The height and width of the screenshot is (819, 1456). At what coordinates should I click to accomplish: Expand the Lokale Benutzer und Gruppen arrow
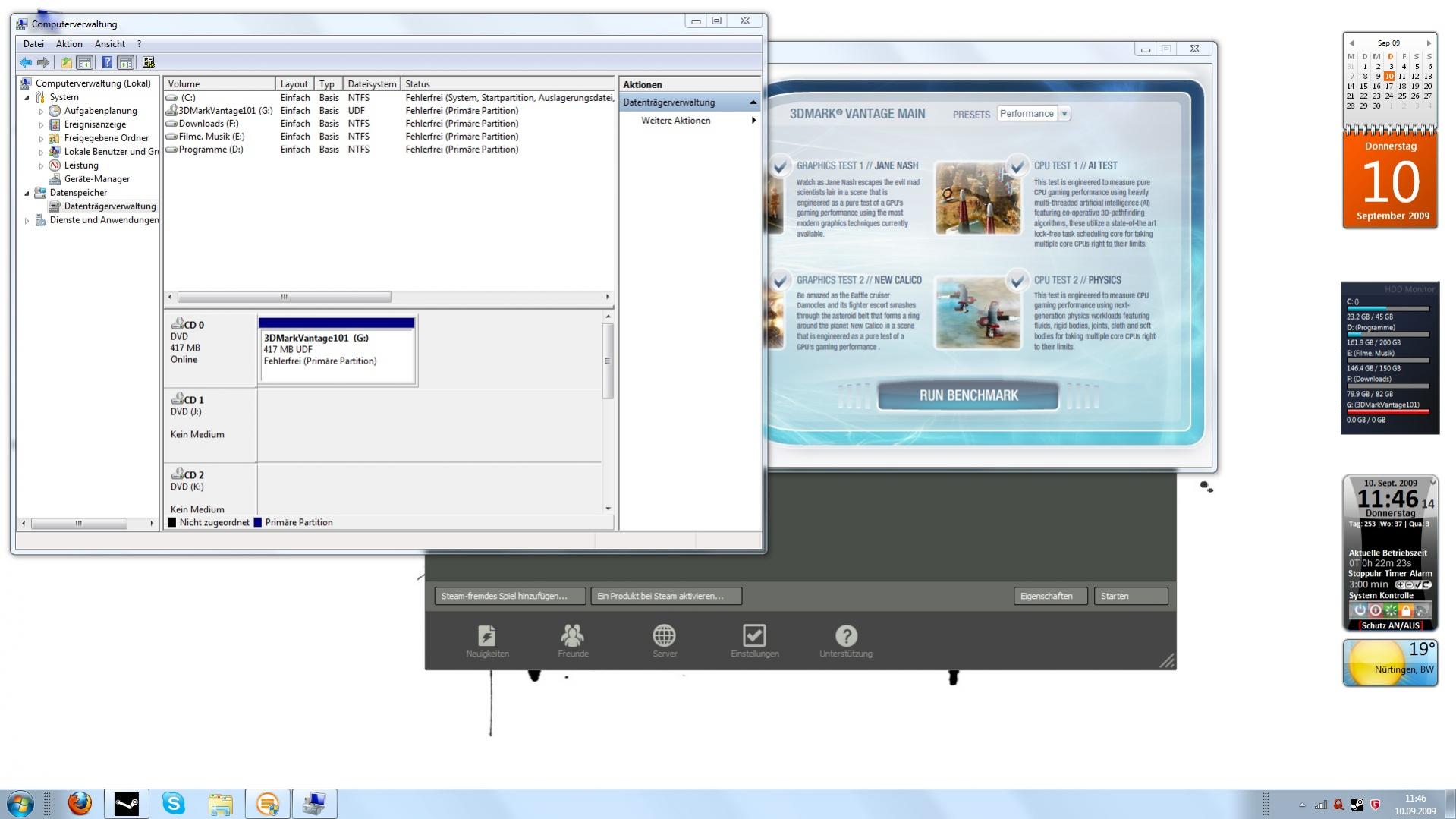point(41,152)
